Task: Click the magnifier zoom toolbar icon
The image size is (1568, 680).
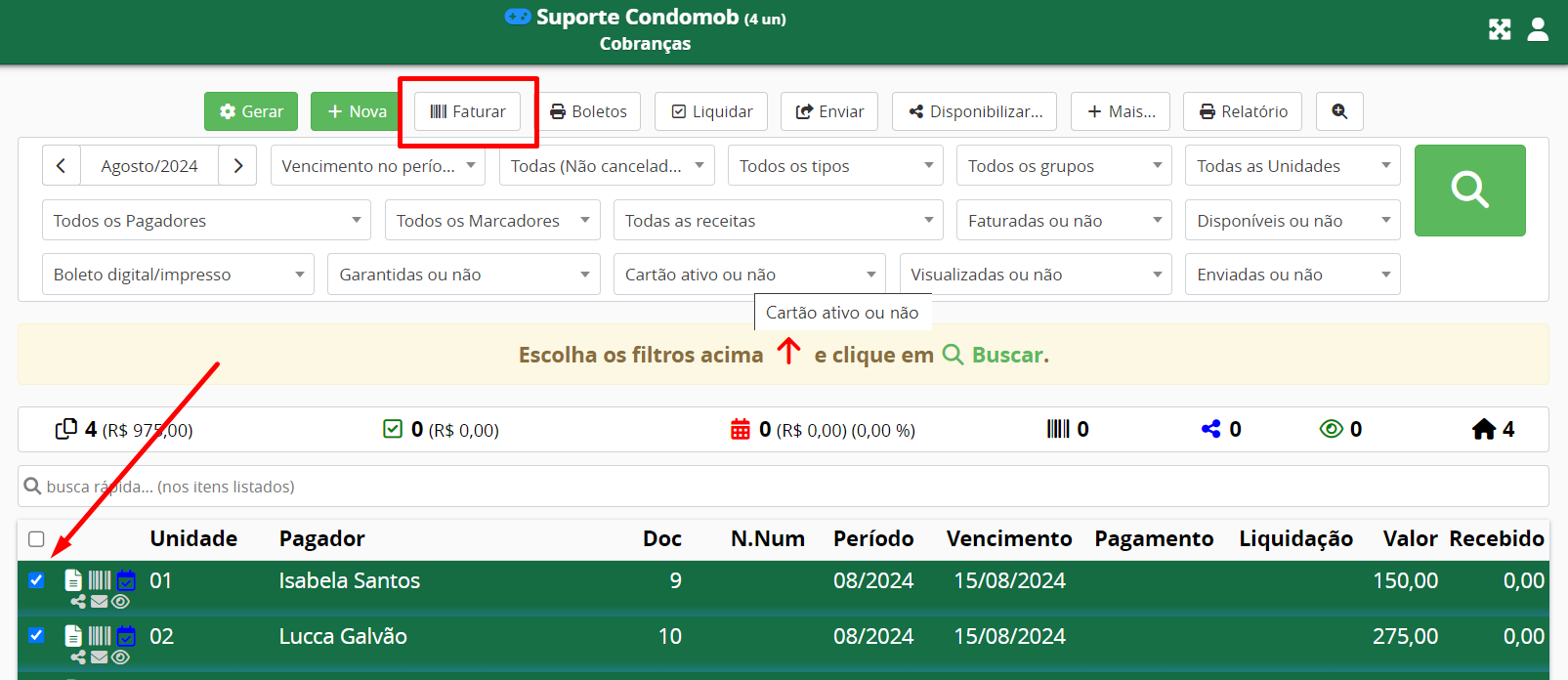Action: [x=1339, y=111]
